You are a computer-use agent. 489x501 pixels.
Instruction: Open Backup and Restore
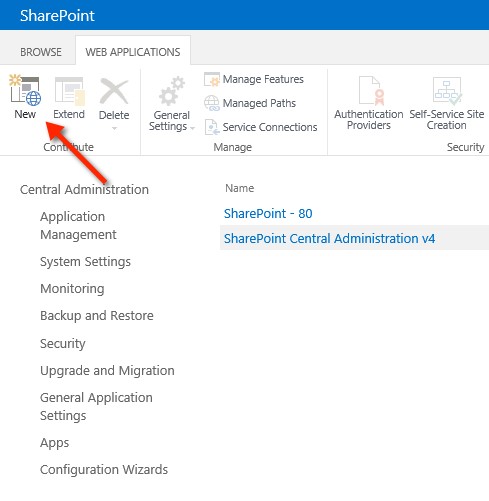[97, 315]
